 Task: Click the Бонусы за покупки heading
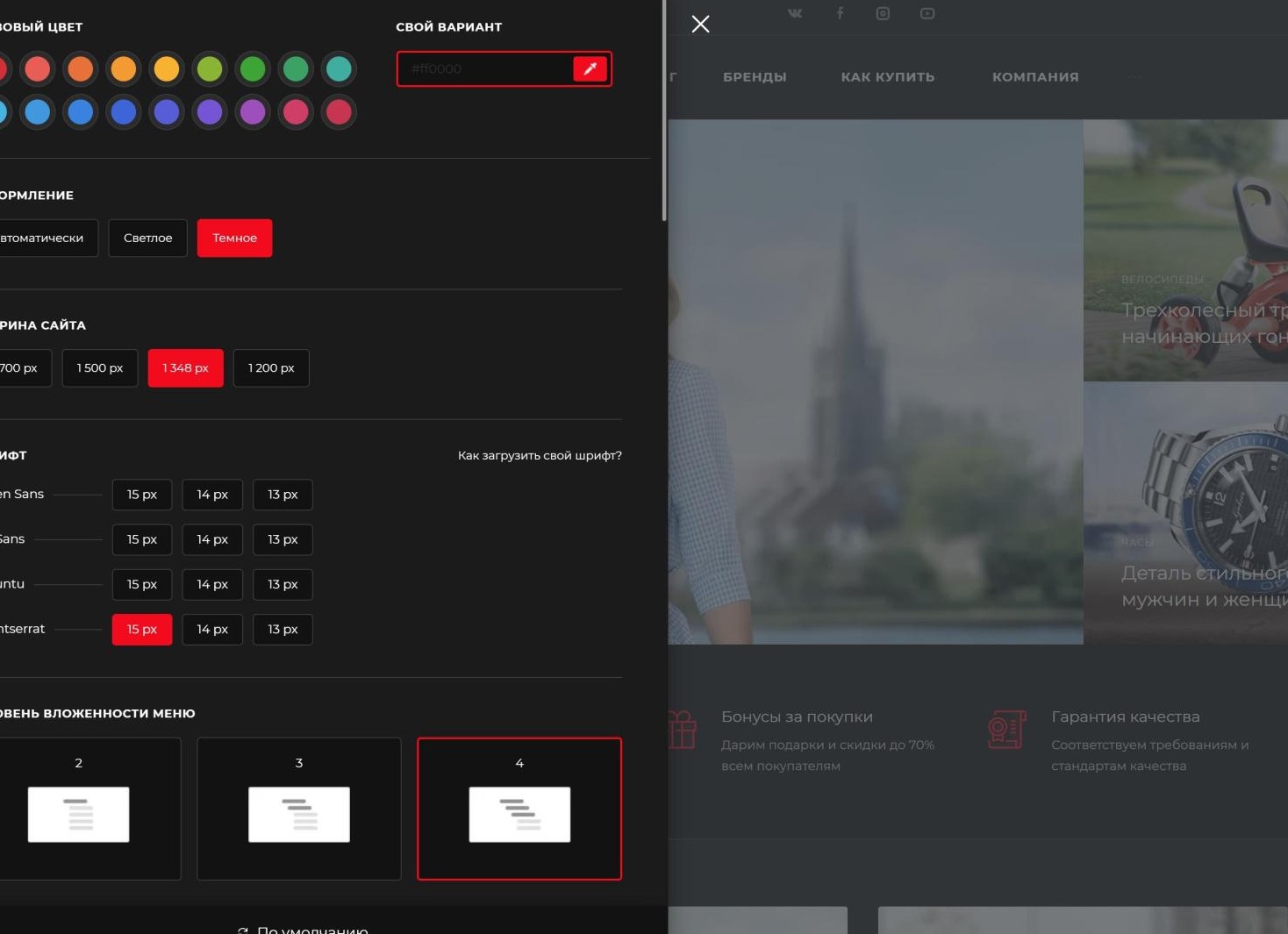pos(797,717)
